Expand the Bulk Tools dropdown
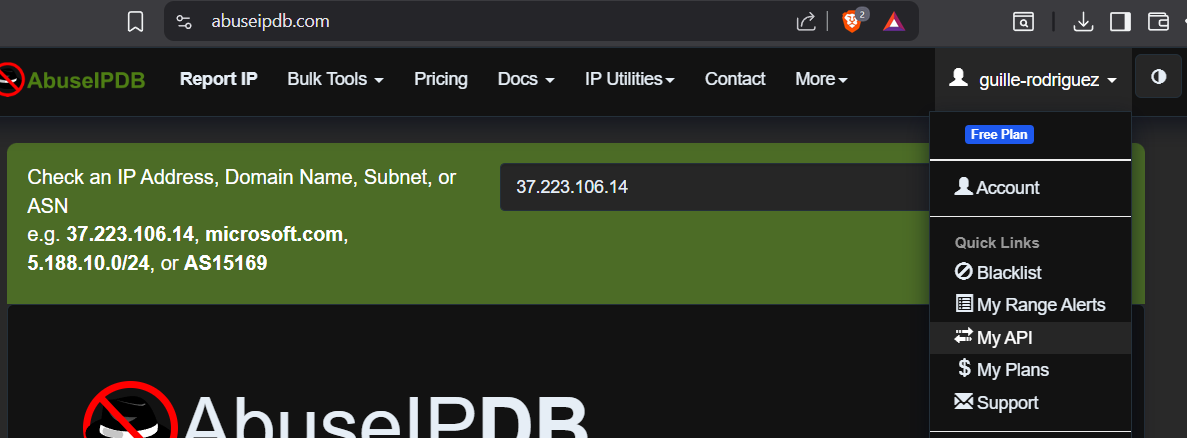Viewport: 1187px width, 438px height. pos(335,79)
